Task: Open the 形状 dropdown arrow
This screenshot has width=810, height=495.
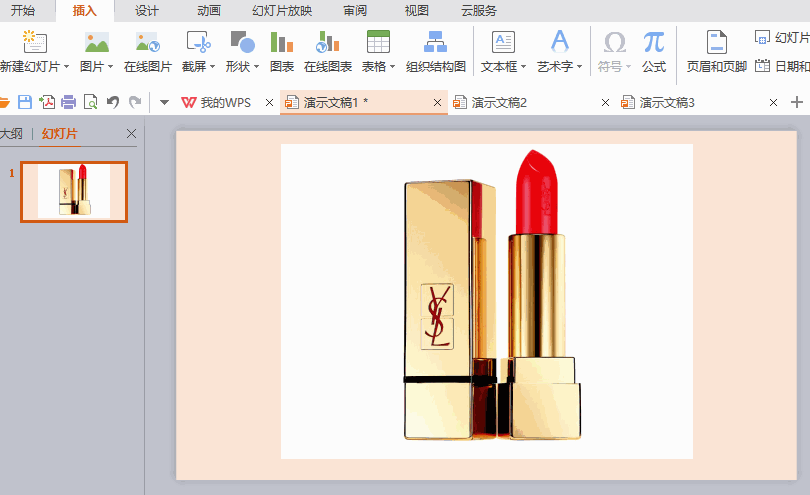Action: click(x=256, y=67)
